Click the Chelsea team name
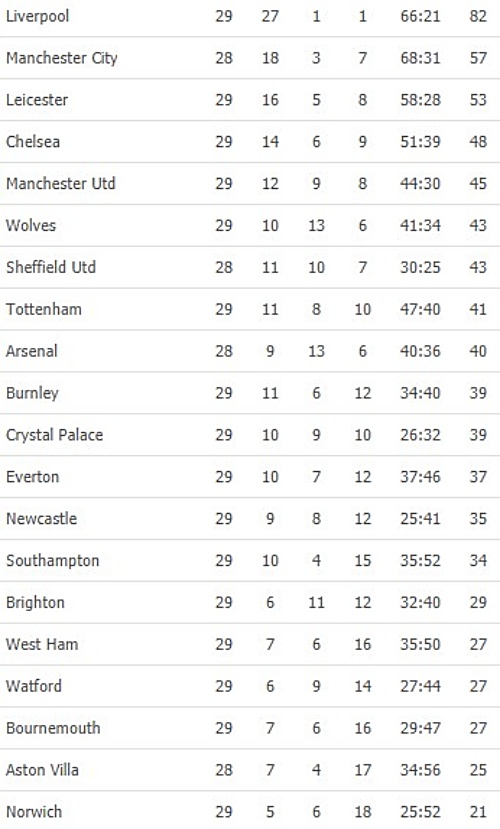The width and height of the screenshot is (500, 829). (33, 141)
